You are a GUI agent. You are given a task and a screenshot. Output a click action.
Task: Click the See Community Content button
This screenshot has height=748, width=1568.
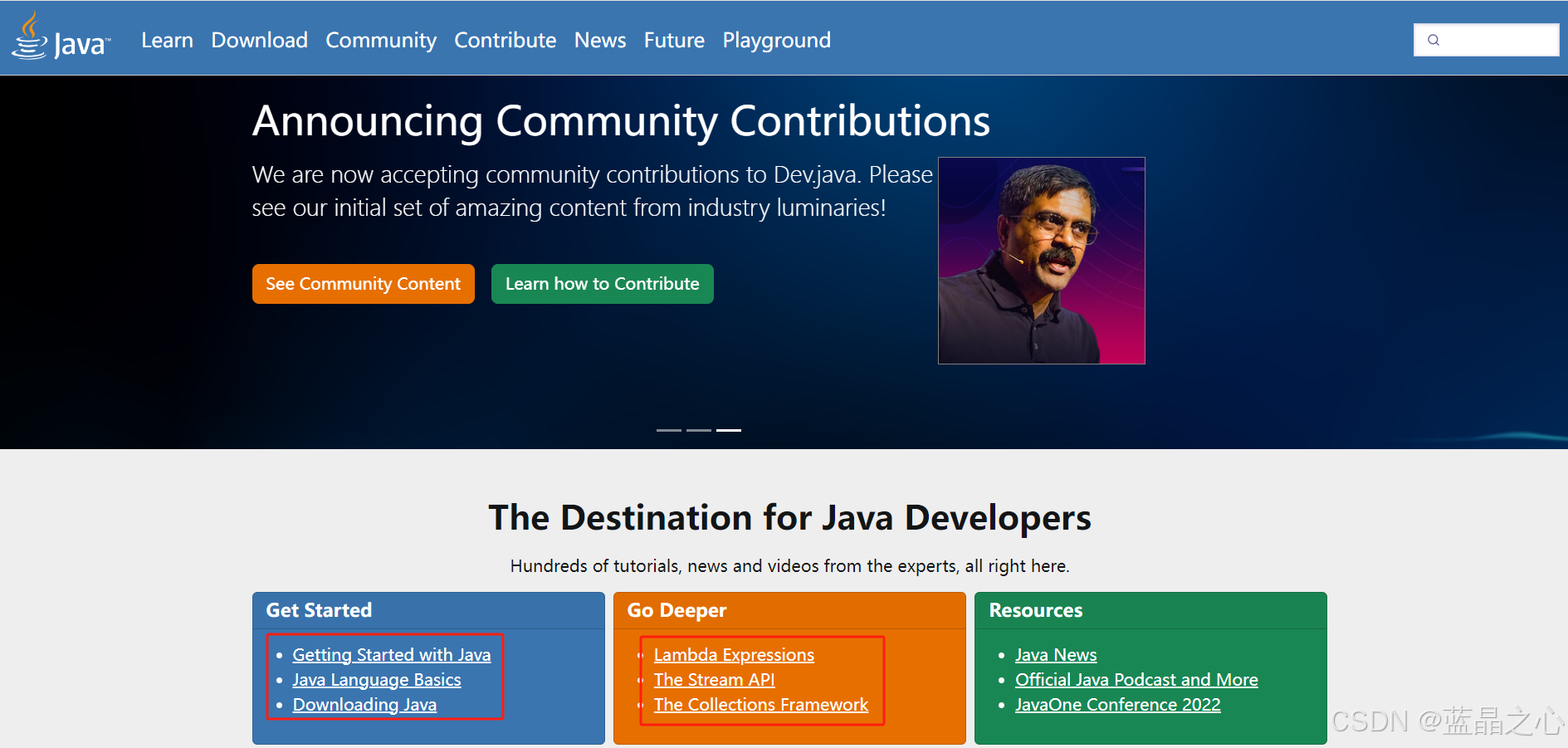[x=364, y=284]
